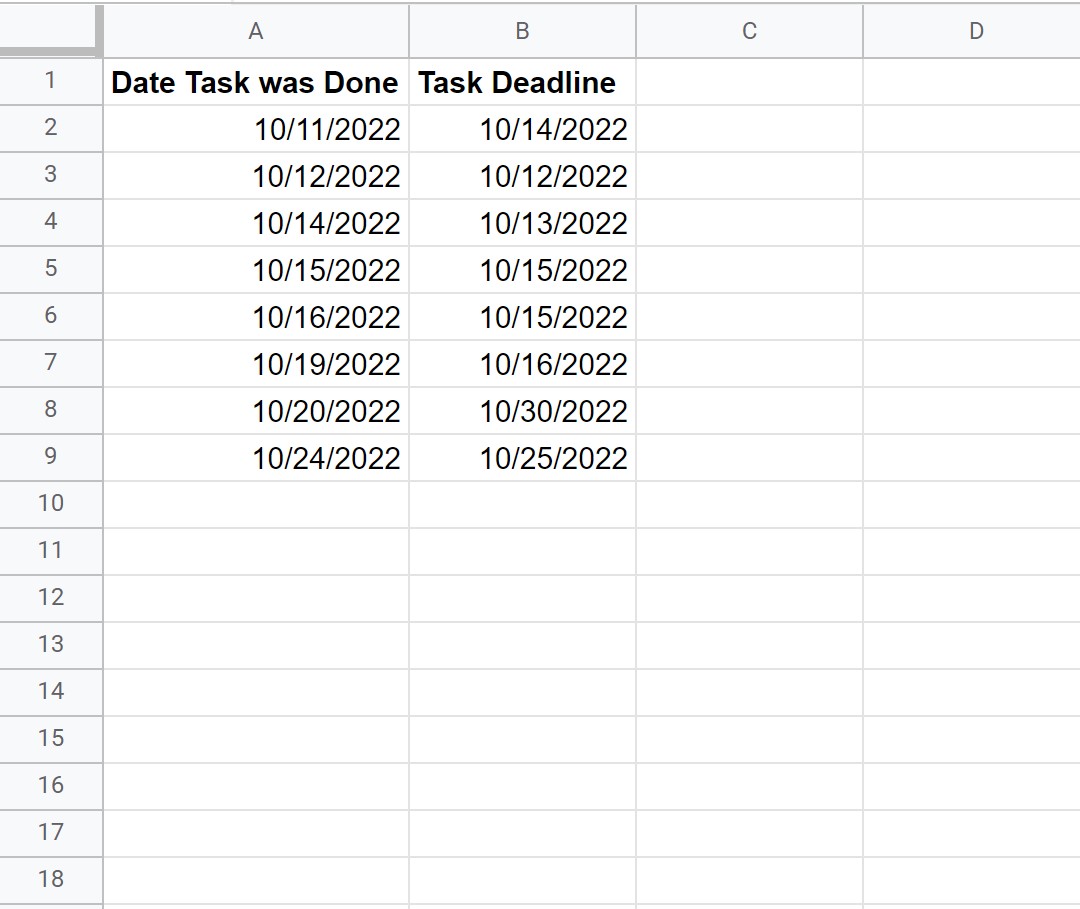This screenshot has height=909, width=1080.
Task: Select column B header
Action: tap(522, 31)
